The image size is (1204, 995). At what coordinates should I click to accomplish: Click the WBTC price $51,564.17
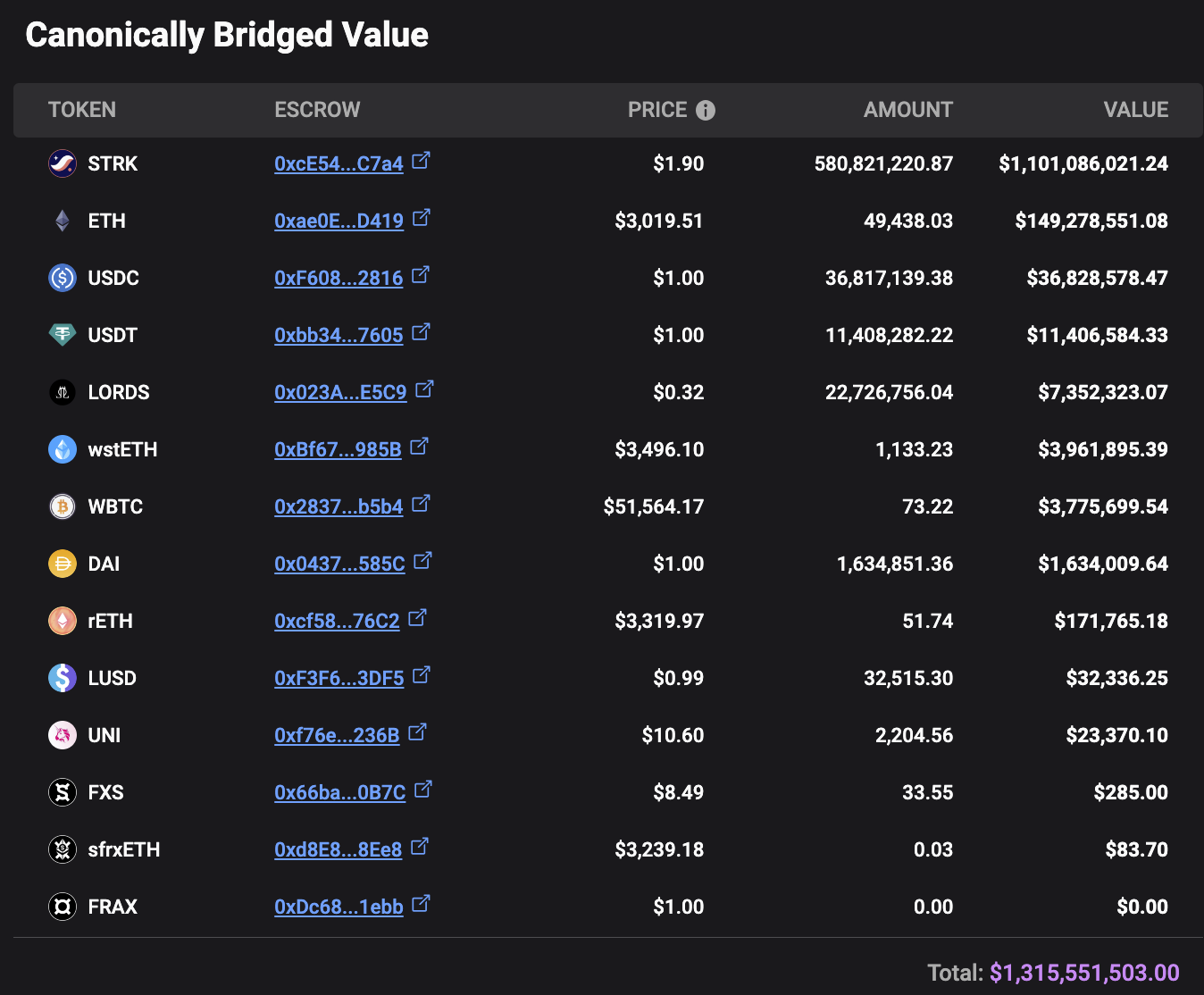coord(654,506)
